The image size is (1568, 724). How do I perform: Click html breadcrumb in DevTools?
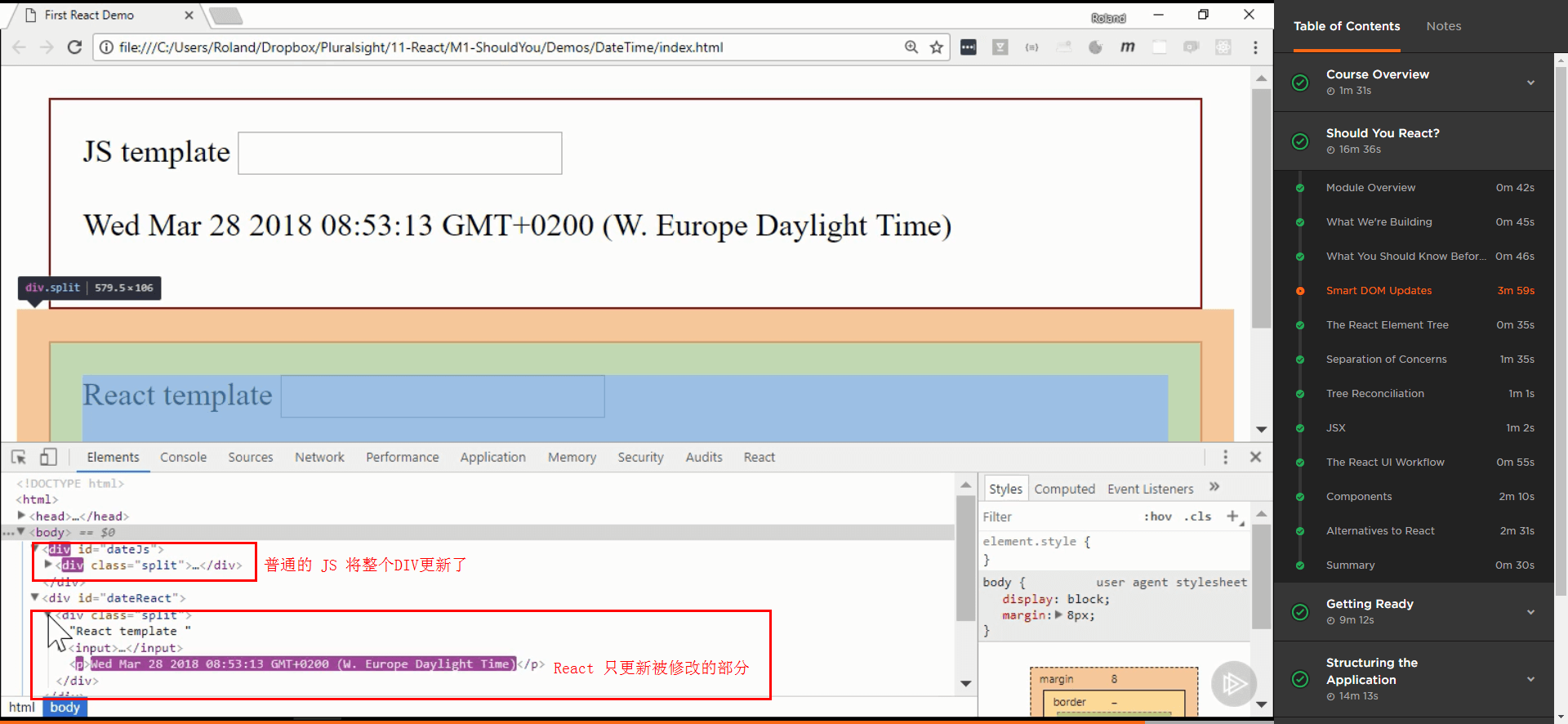pyautogui.click(x=22, y=708)
